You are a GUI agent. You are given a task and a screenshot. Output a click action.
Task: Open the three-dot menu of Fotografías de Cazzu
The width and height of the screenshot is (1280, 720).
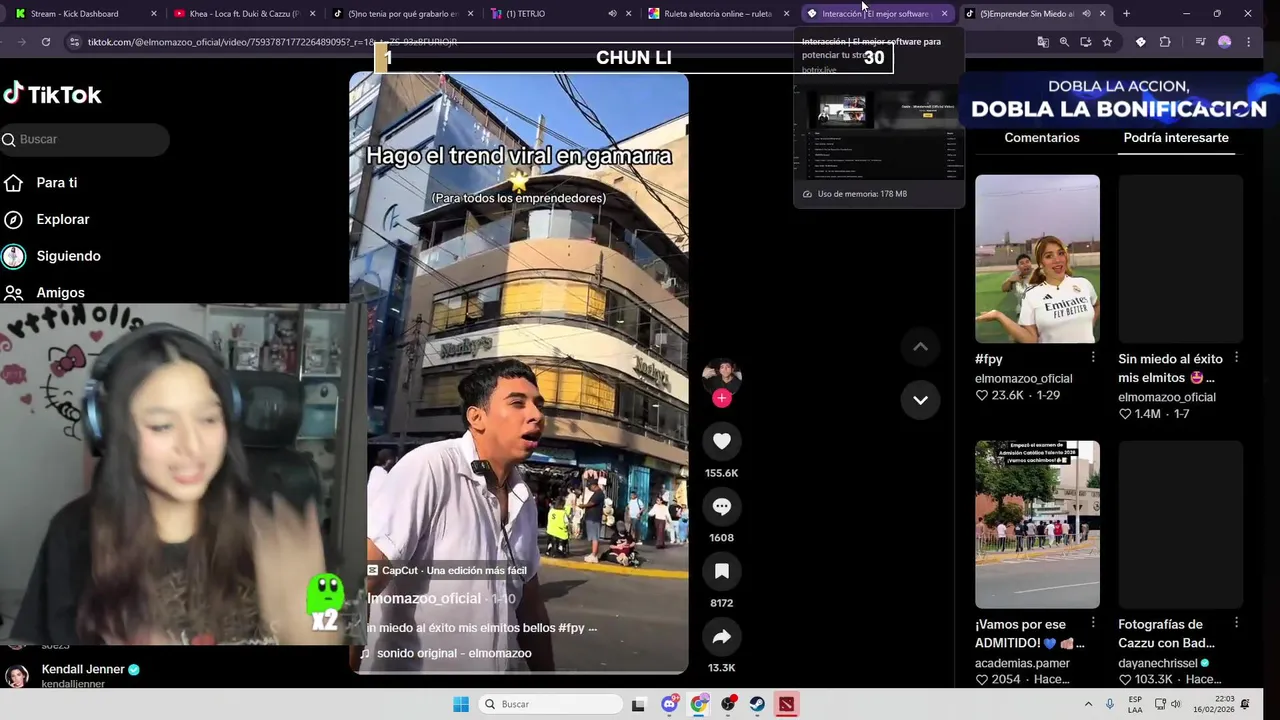(1236, 623)
